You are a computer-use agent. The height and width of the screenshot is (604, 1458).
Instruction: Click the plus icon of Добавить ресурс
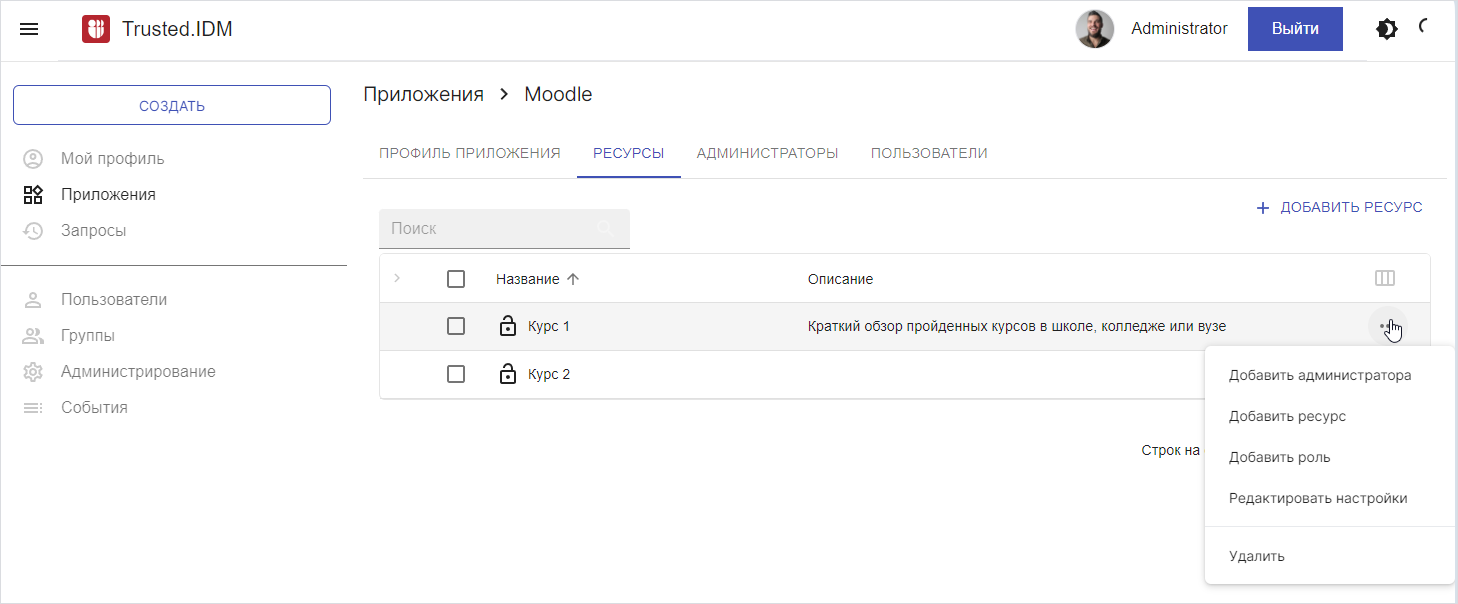(x=1263, y=208)
